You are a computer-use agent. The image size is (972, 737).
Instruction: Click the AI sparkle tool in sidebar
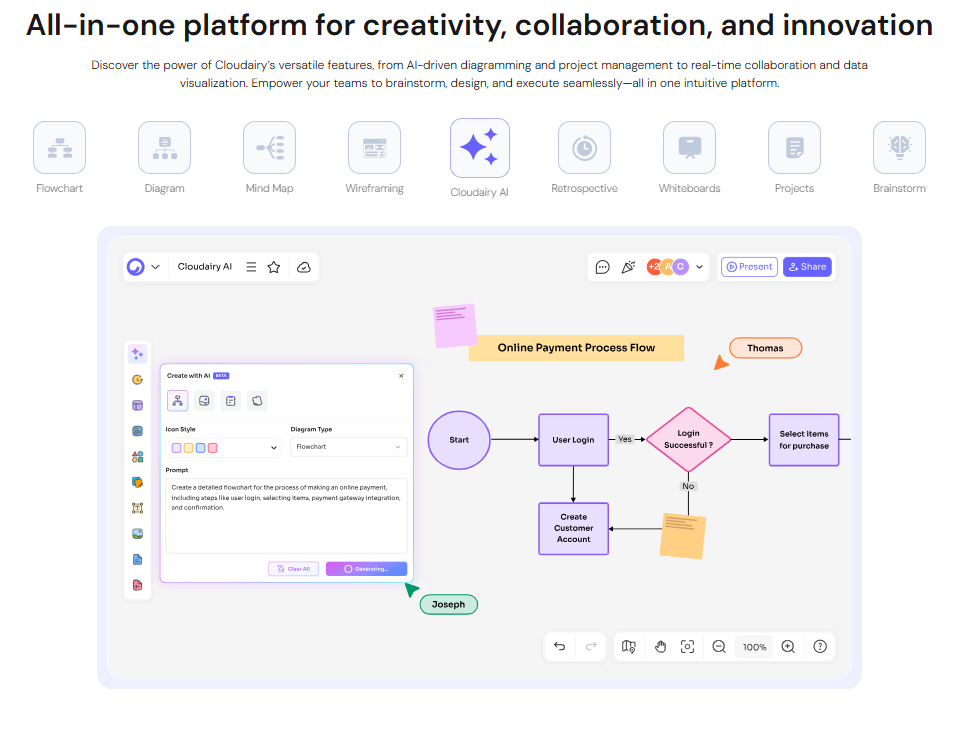pyautogui.click(x=138, y=354)
